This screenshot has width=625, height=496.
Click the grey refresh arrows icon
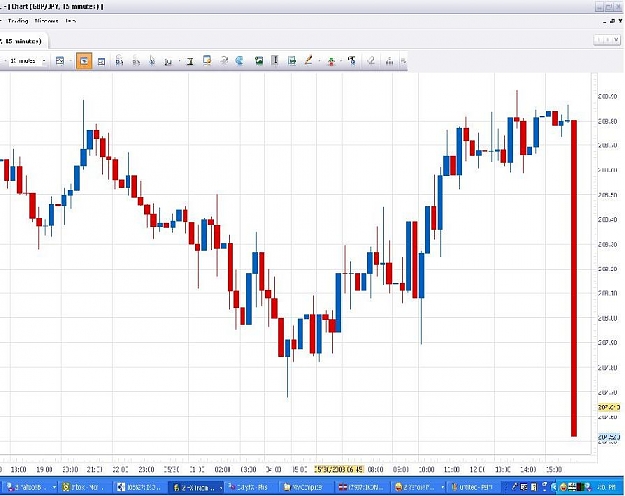pos(224,61)
